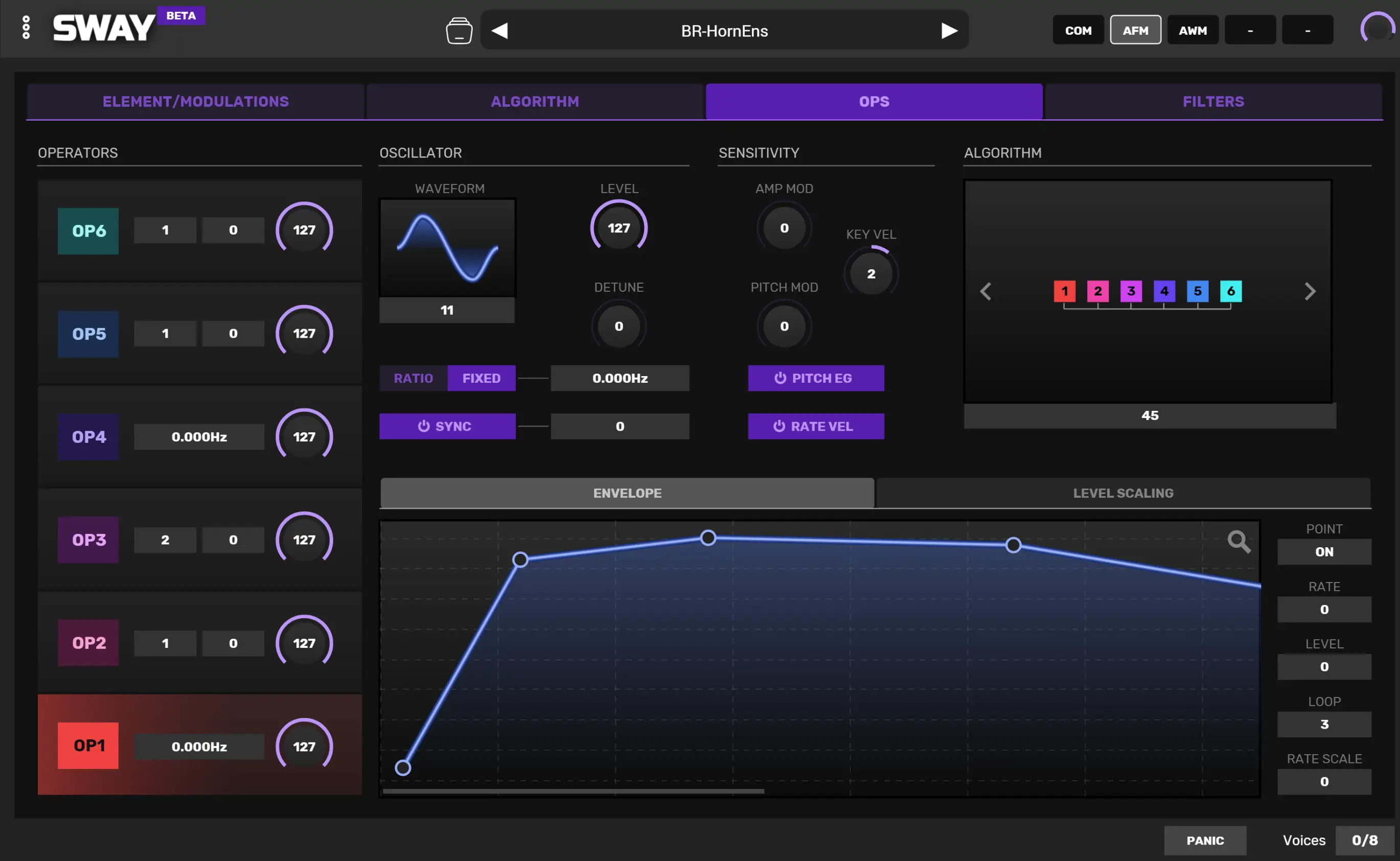The height and width of the screenshot is (861, 1400).
Task: Go to the previous preset arrow
Action: tap(499, 31)
